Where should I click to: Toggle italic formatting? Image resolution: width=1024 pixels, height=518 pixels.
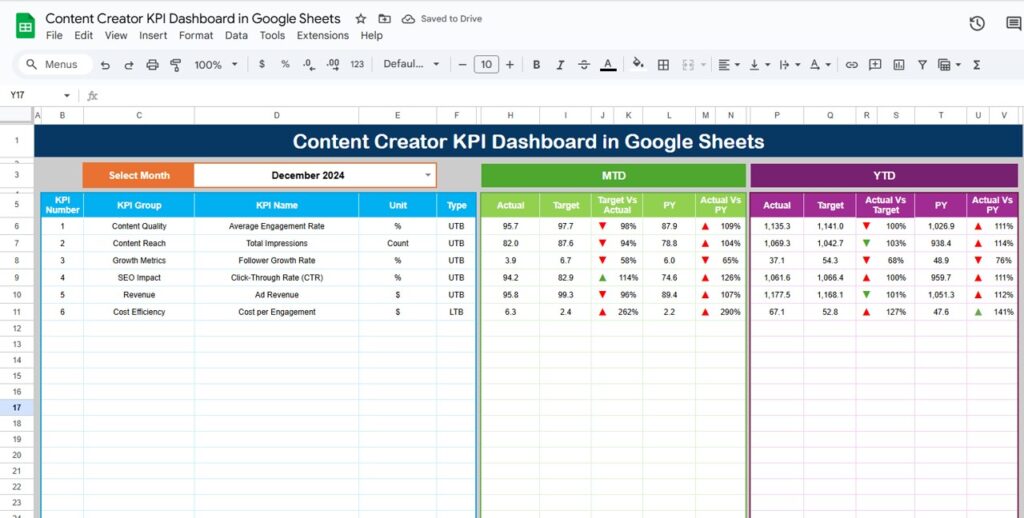pyautogui.click(x=560, y=65)
